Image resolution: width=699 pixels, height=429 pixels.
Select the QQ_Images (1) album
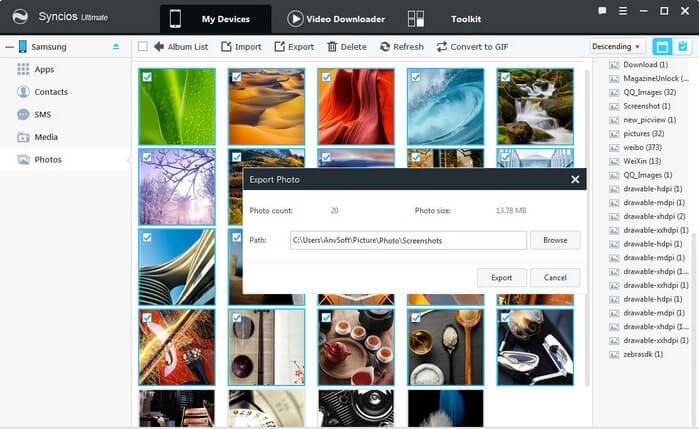click(x=649, y=175)
